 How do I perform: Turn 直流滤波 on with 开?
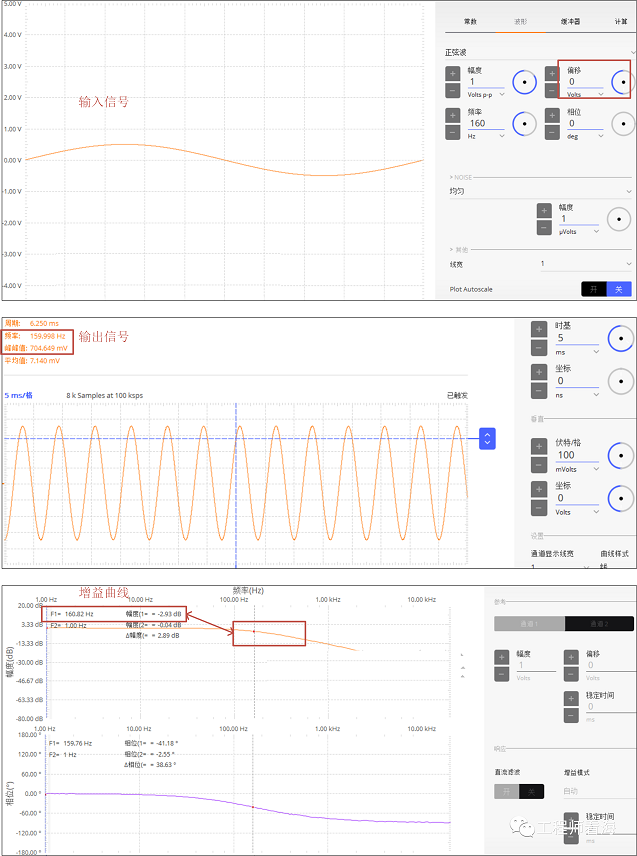click(507, 791)
